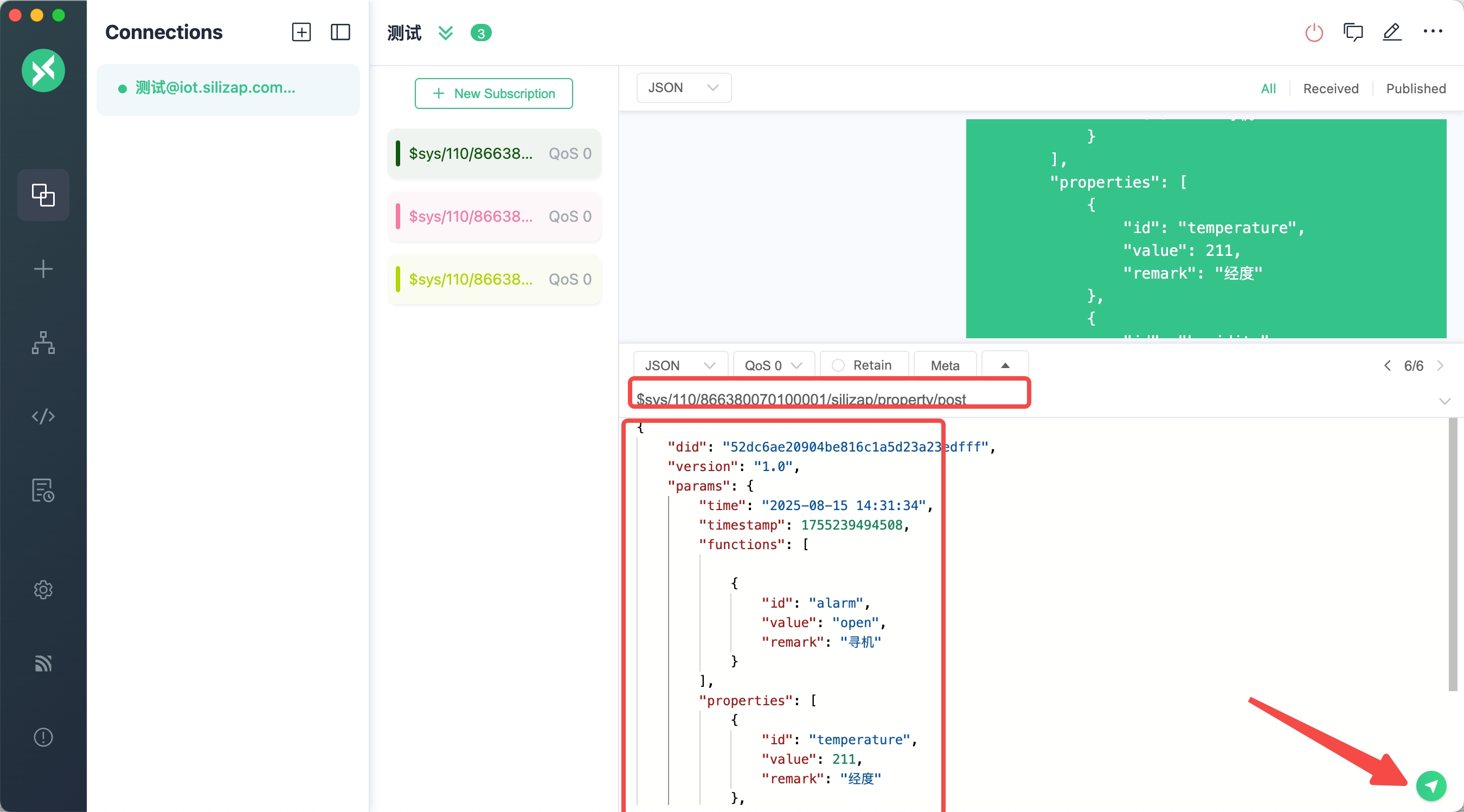This screenshot has height=812, width=1464.
Task: Open the log icon in sidebar
Action: point(43,490)
